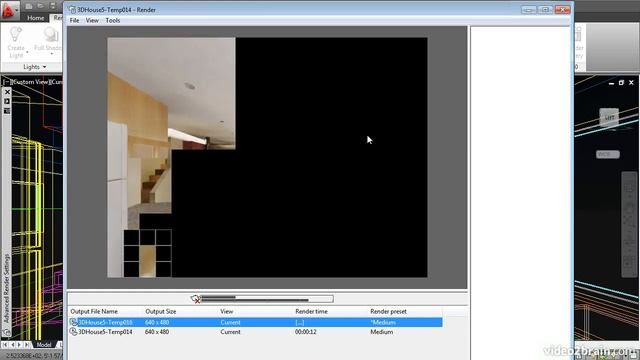Click the Create Light bulb icon

tap(16, 34)
